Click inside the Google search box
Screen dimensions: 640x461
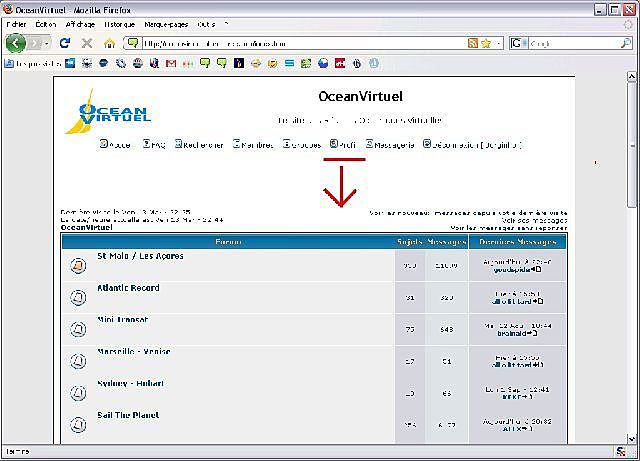[x=575, y=43]
